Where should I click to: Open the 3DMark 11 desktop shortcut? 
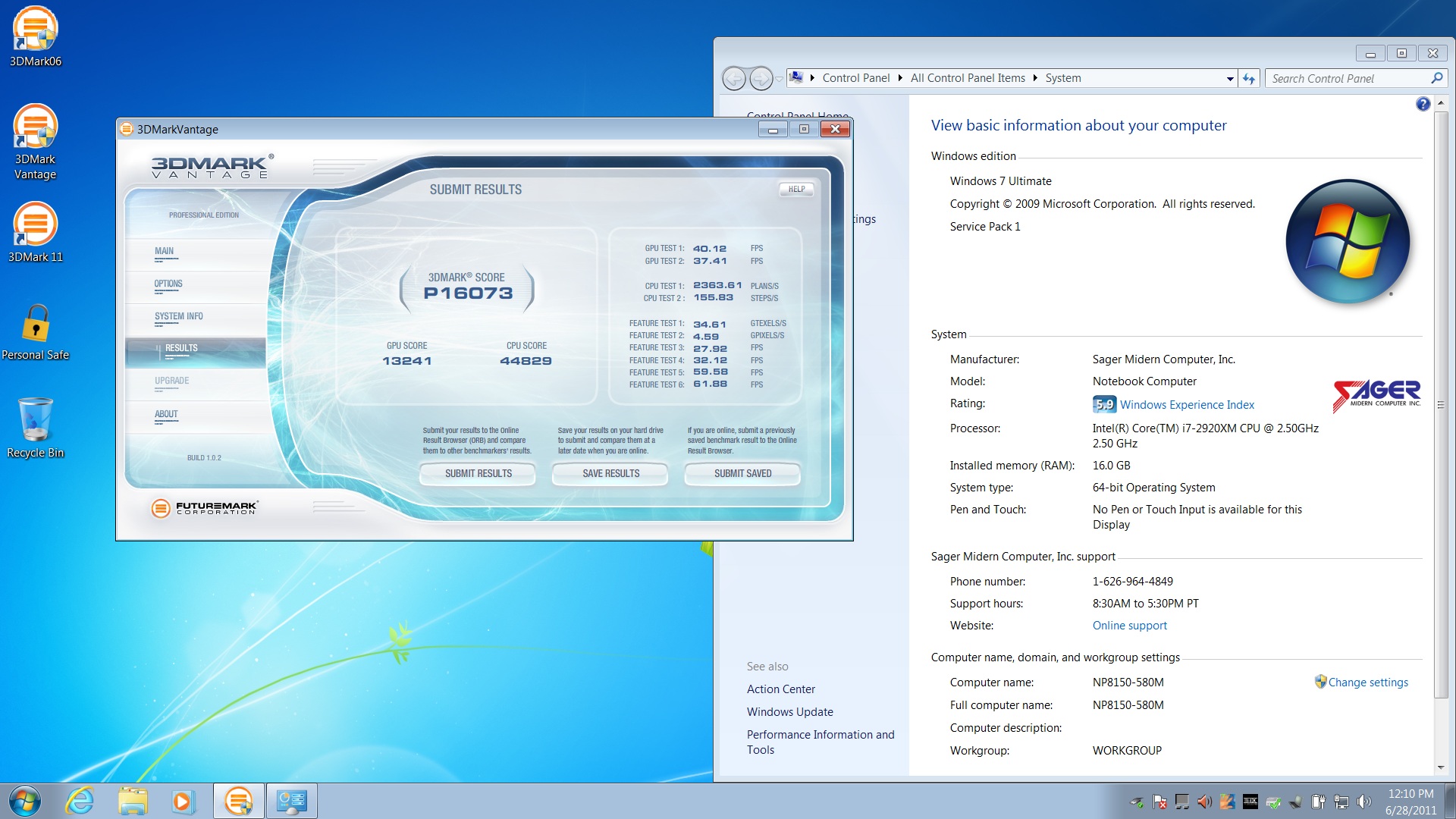[35, 232]
